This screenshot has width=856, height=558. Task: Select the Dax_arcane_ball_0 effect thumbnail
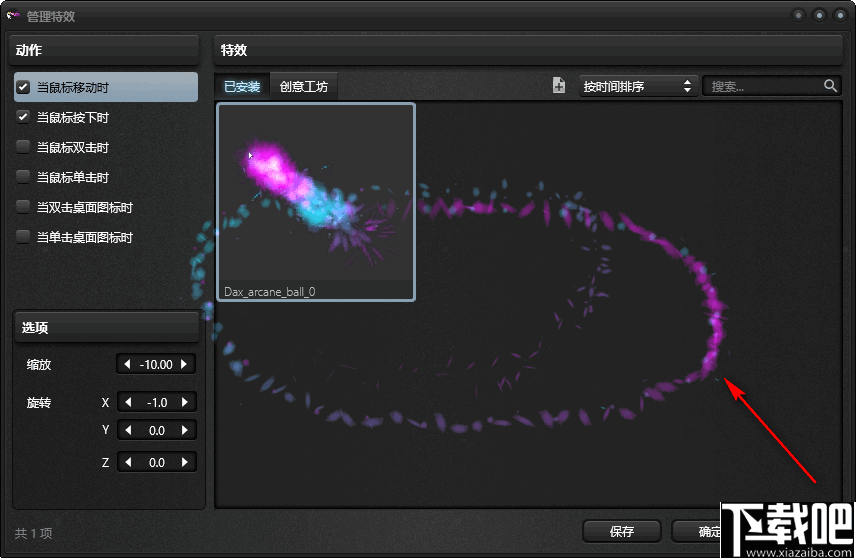pos(316,201)
